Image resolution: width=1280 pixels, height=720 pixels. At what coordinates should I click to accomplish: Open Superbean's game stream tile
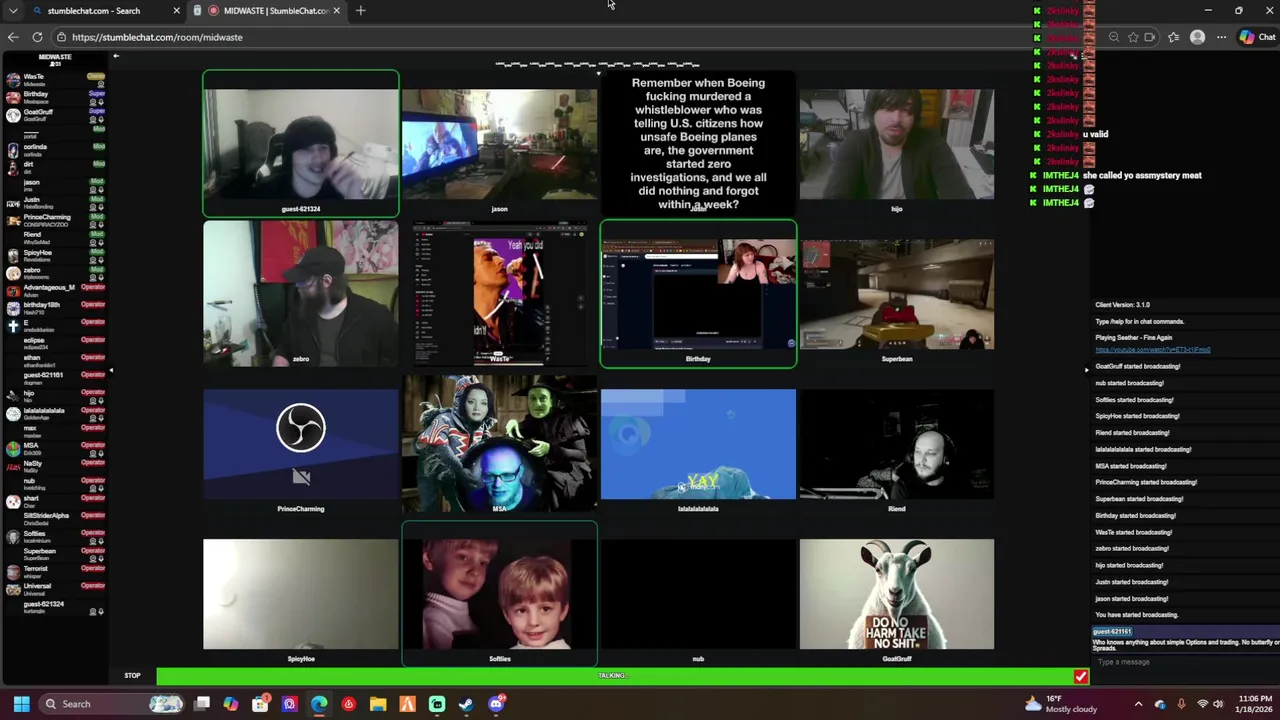coord(897,294)
